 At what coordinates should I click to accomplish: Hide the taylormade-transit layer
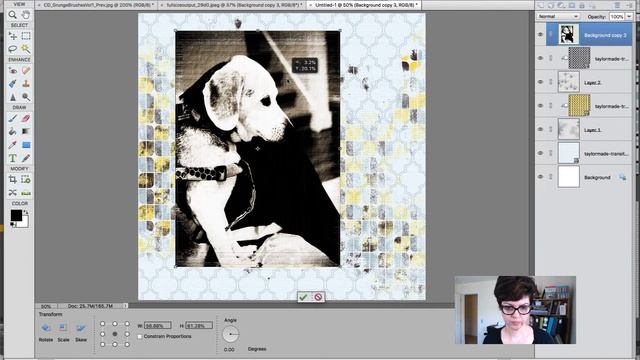coord(540,153)
